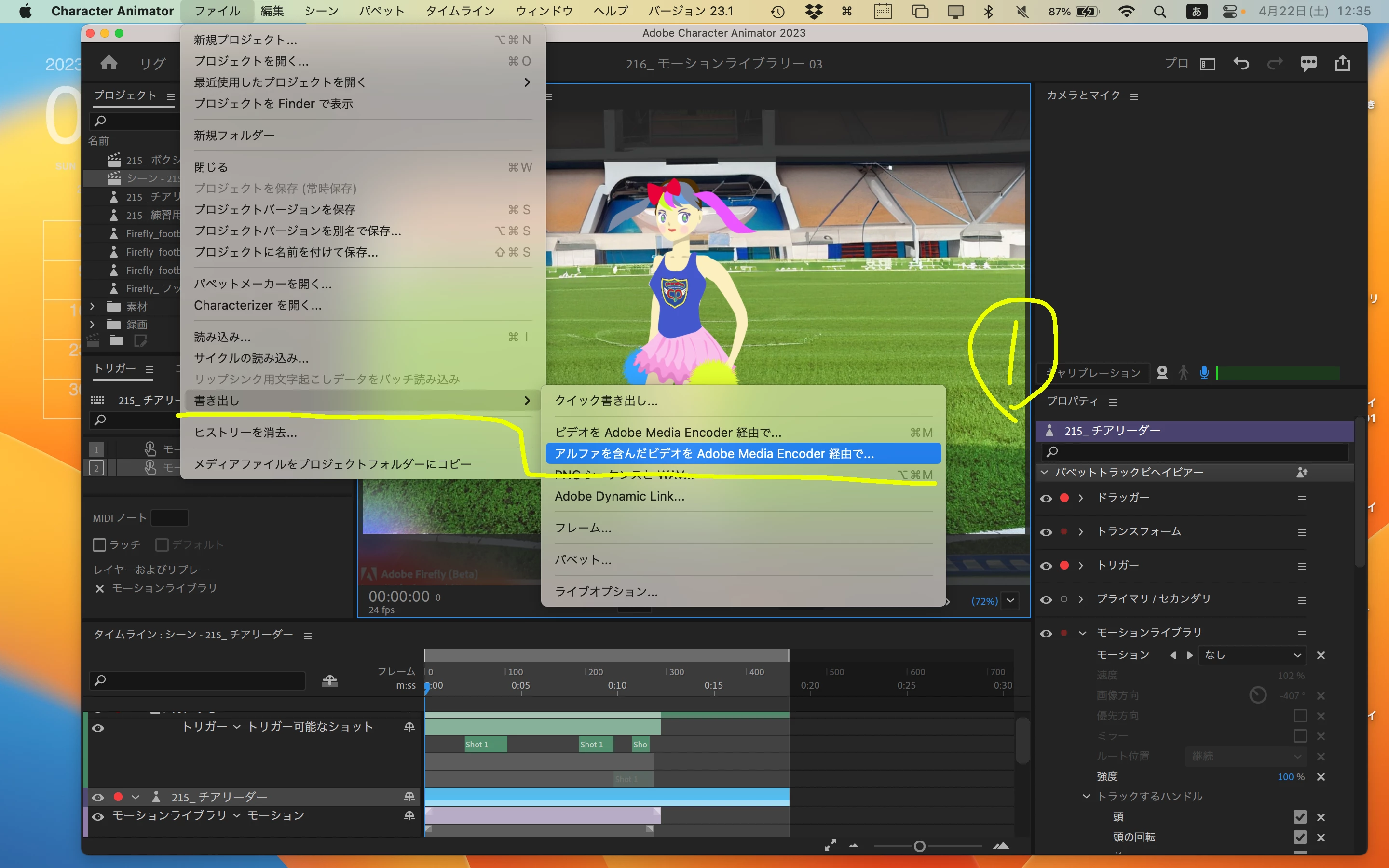
Task: Open the カメラとマイク panel menu icon
Action: tap(1134, 96)
